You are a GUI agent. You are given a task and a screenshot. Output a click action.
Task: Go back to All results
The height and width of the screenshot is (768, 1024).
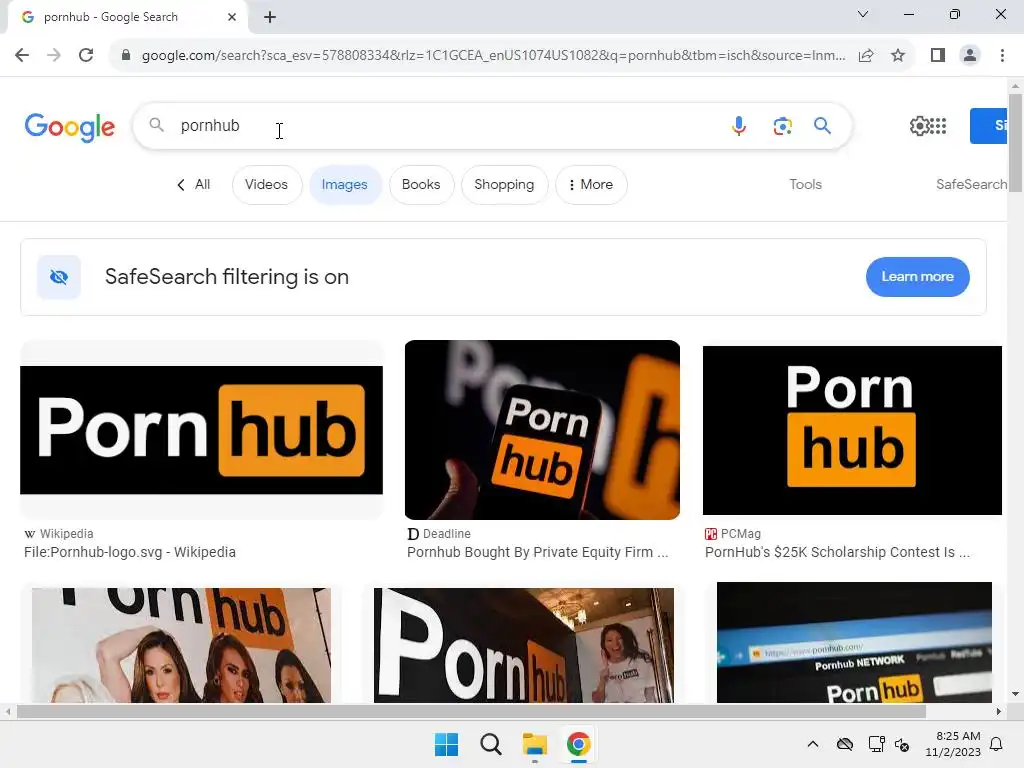[x=194, y=185]
